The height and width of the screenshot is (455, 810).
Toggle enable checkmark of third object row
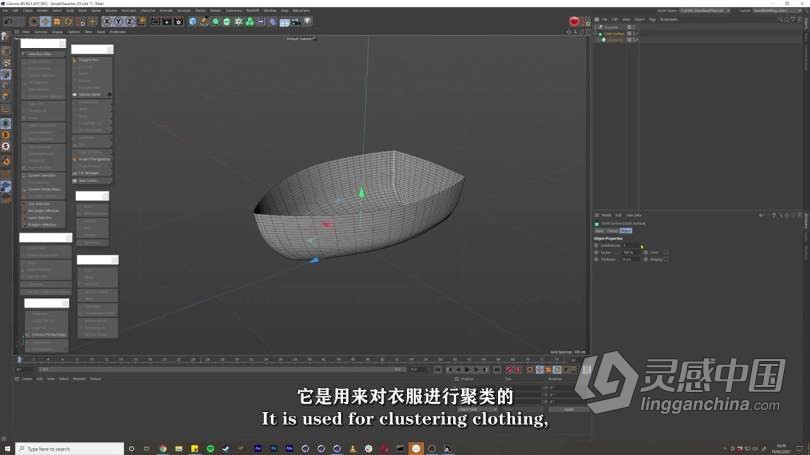pos(636,40)
